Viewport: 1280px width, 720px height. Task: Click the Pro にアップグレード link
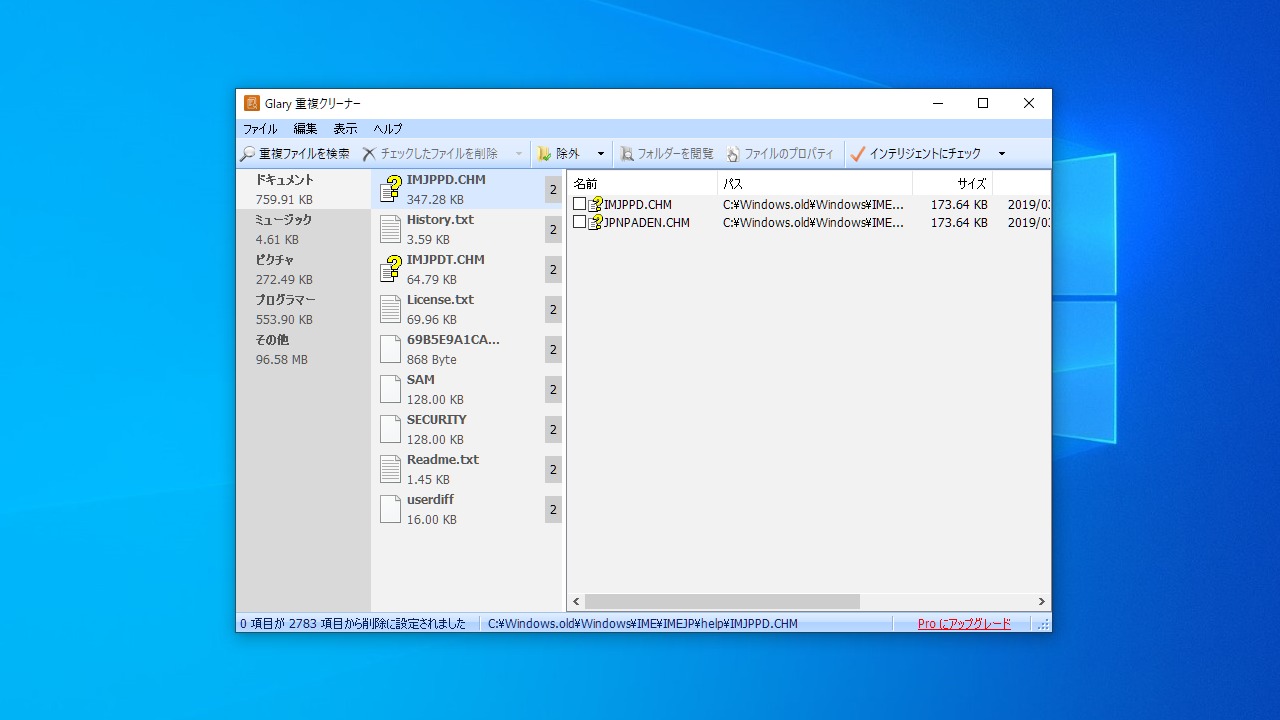pyautogui.click(x=964, y=624)
